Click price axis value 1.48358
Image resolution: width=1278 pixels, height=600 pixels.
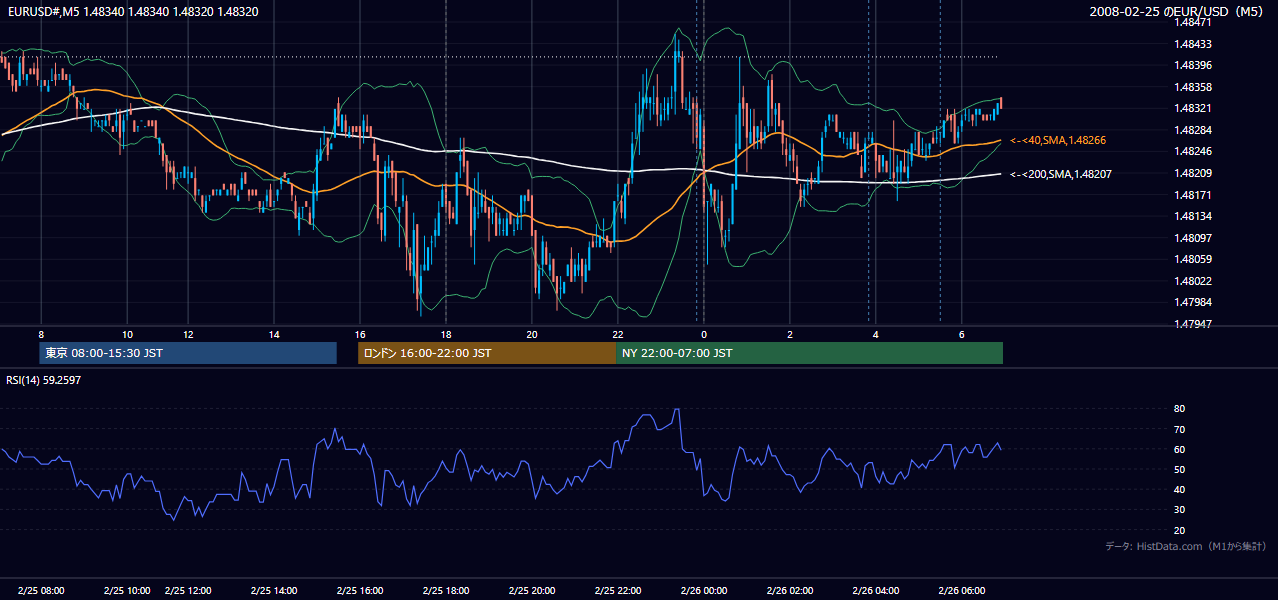[1193, 87]
